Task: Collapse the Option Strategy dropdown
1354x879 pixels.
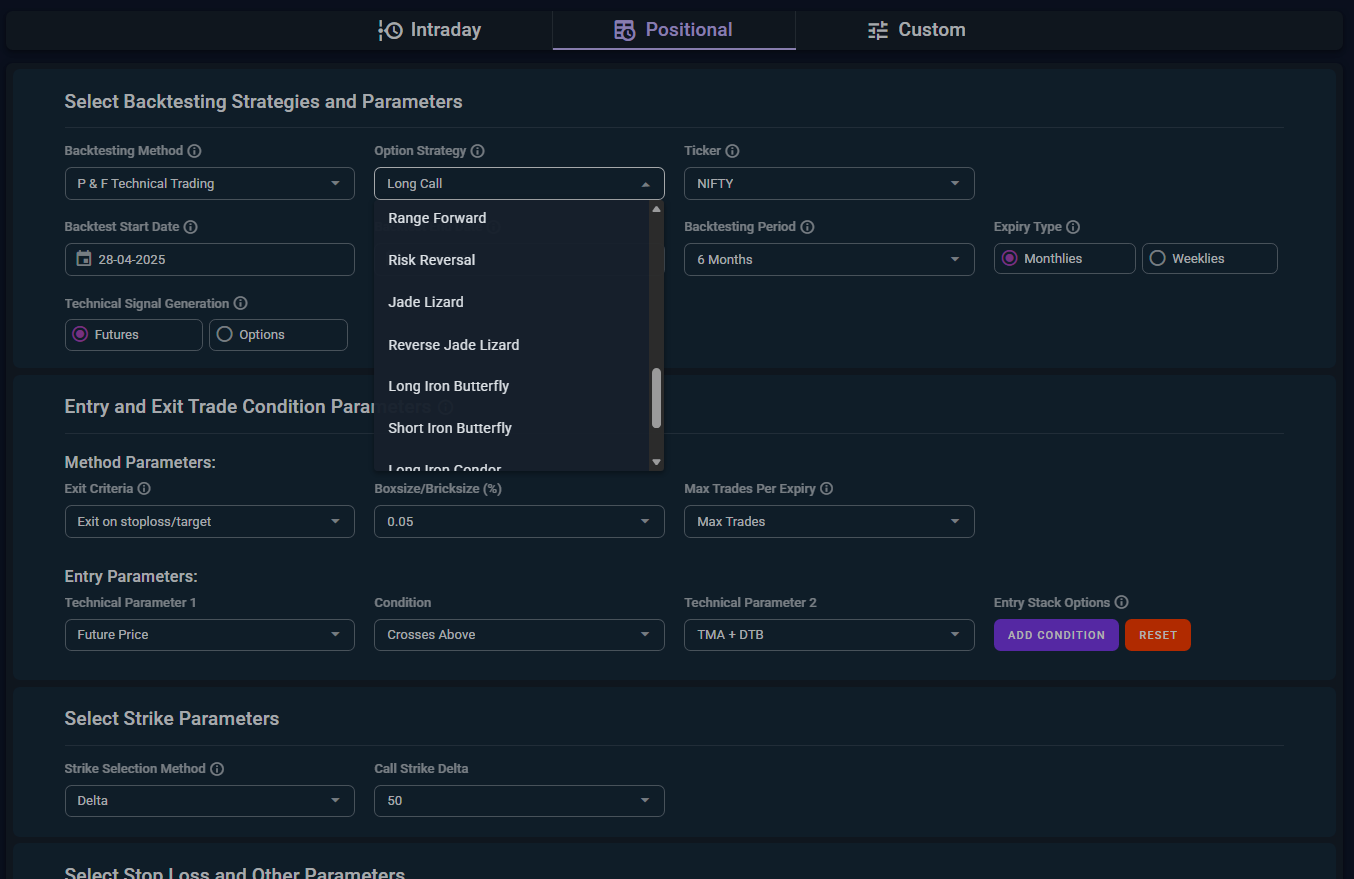Action: (x=519, y=184)
